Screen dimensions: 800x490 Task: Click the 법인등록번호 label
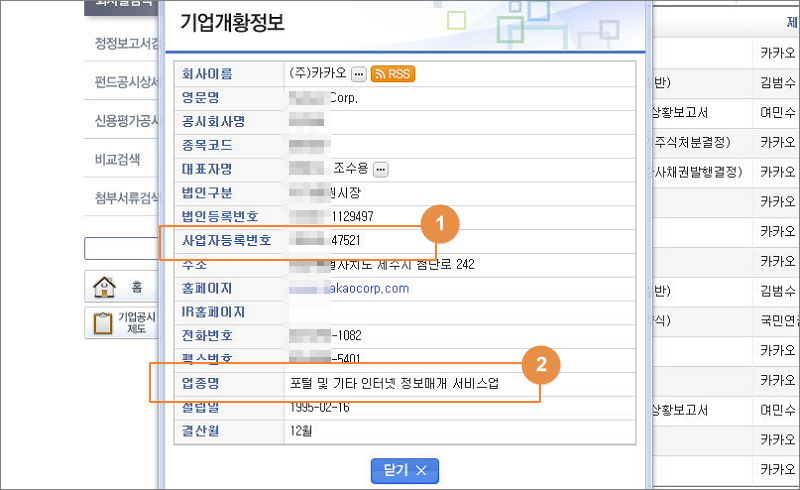[x=220, y=216]
